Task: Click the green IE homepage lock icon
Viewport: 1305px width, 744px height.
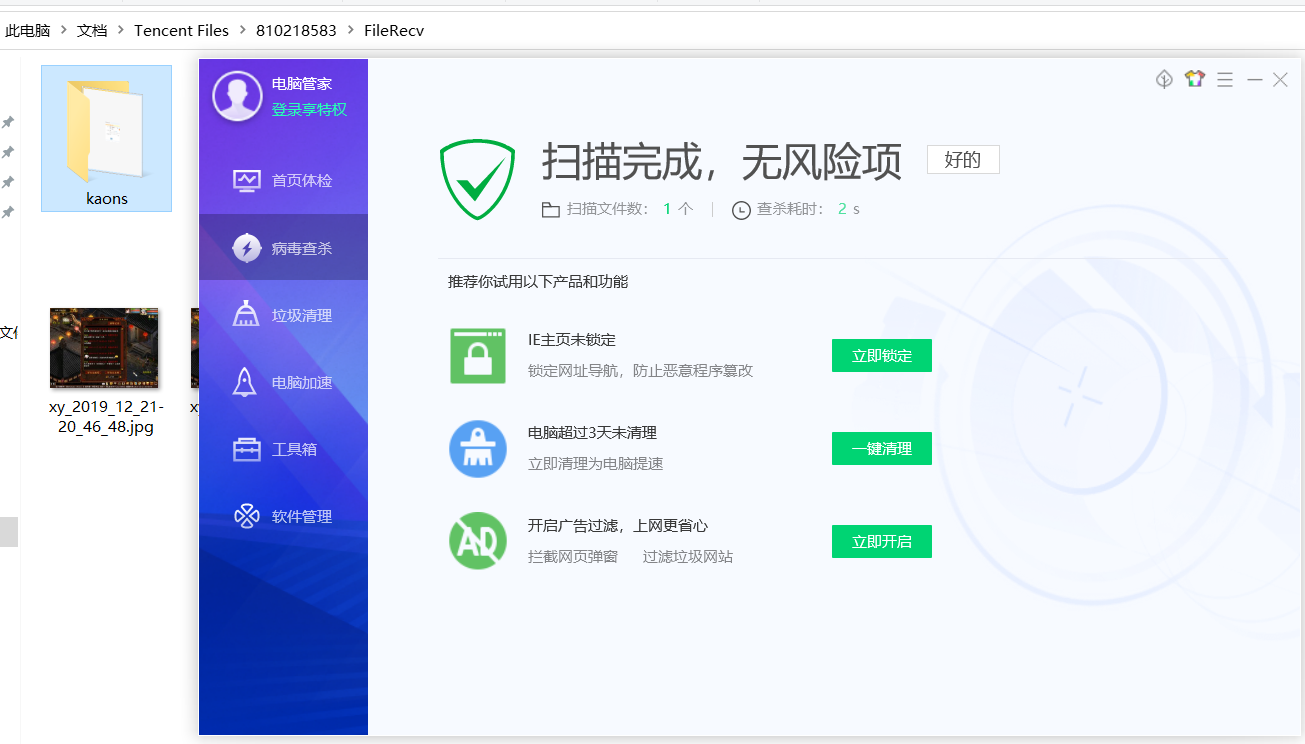Action: (478, 355)
